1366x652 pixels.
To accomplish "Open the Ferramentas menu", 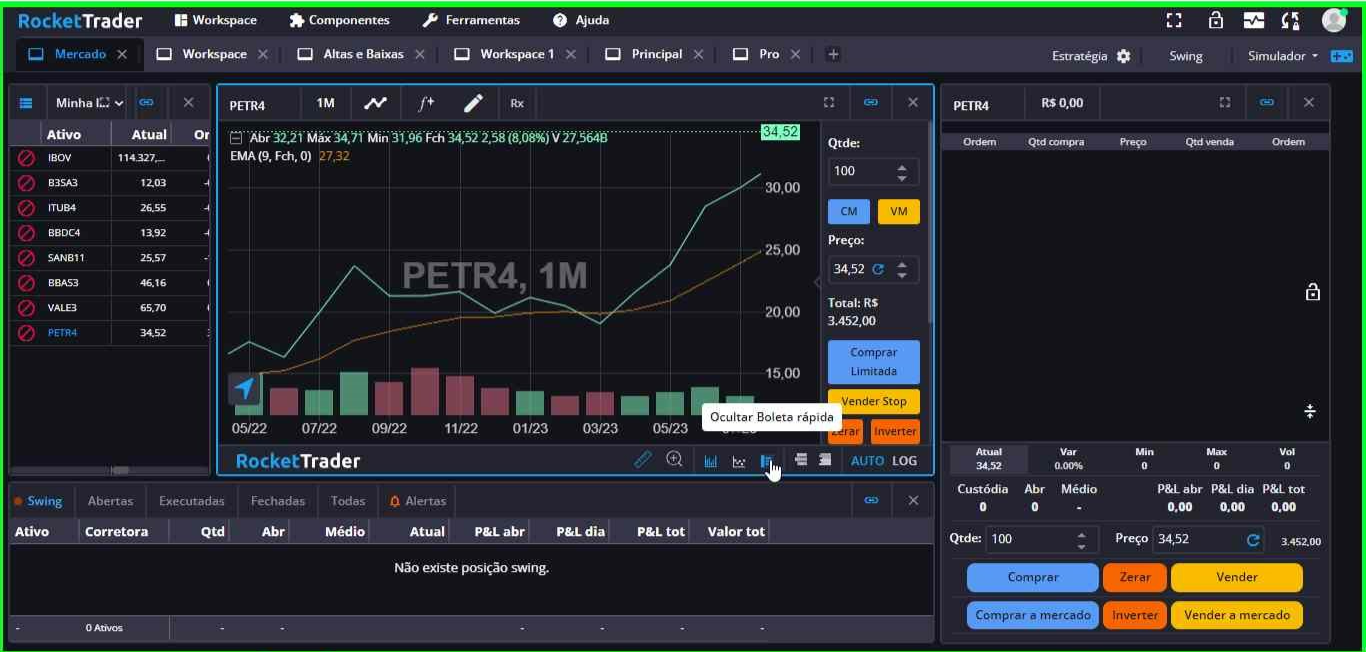I will point(471,20).
